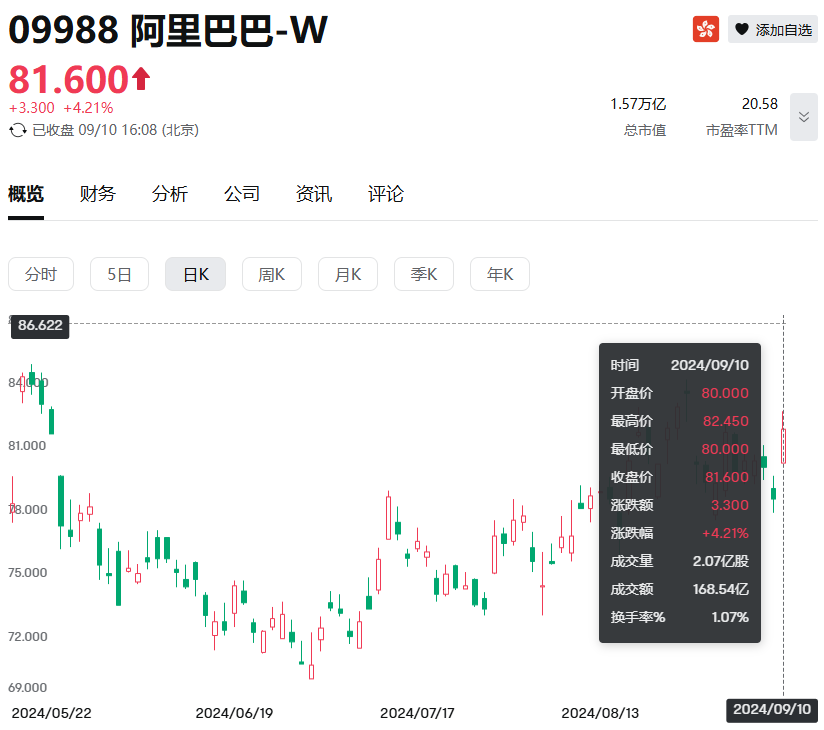Click the 86.622 crosshair price label
The width and height of the screenshot is (824, 730).
(x=40, y=325)
